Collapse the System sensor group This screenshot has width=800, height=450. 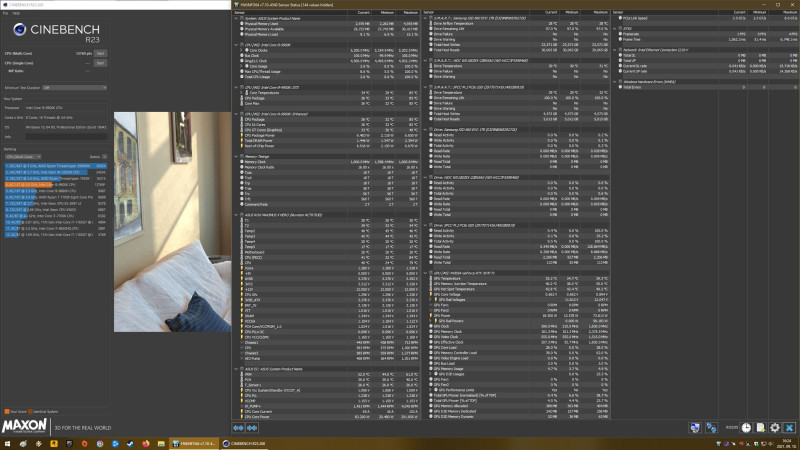pyautogui.click(x=236, y=18)
